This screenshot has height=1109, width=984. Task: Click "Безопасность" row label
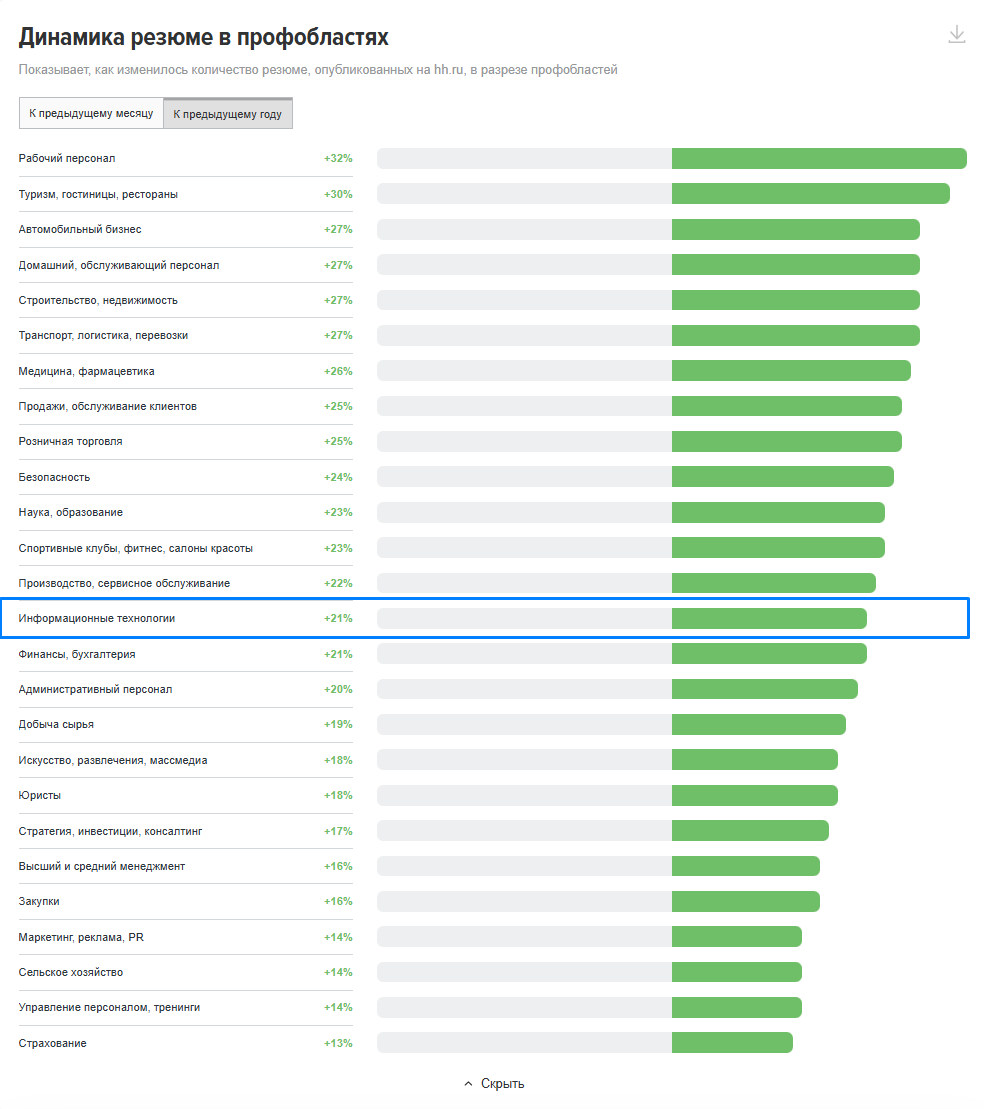(54, 477)
